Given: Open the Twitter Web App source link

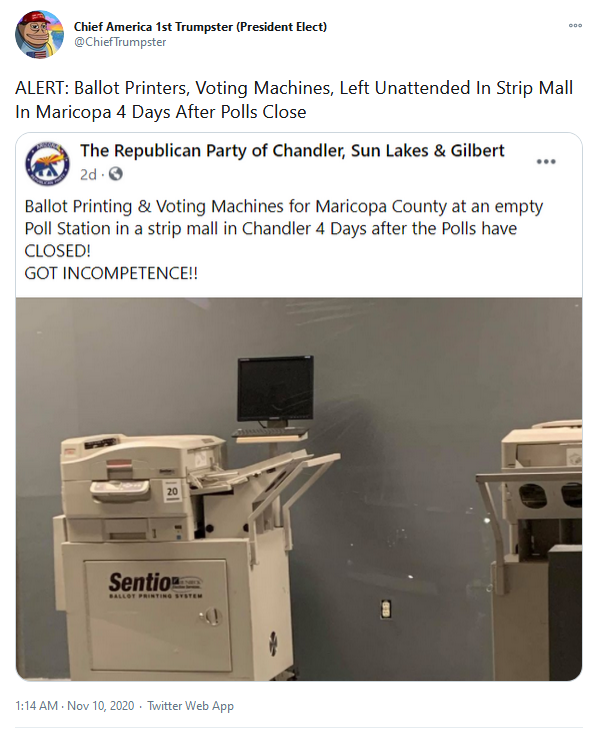Looking at the screenshot, I should click(190, 706).
